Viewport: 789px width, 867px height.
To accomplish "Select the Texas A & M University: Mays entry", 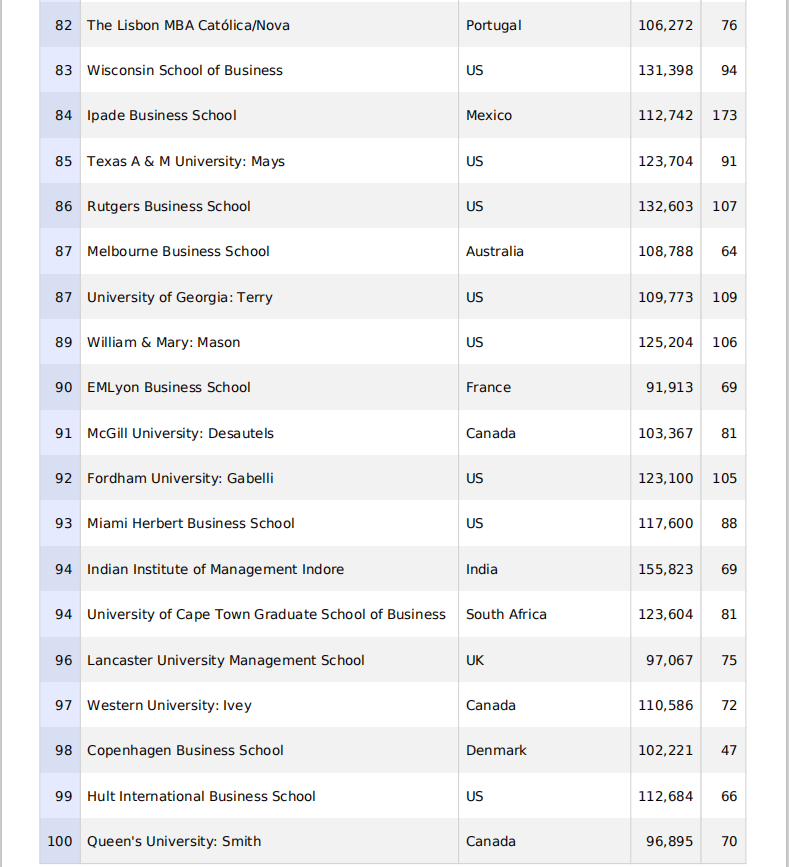I will point(186,161).
